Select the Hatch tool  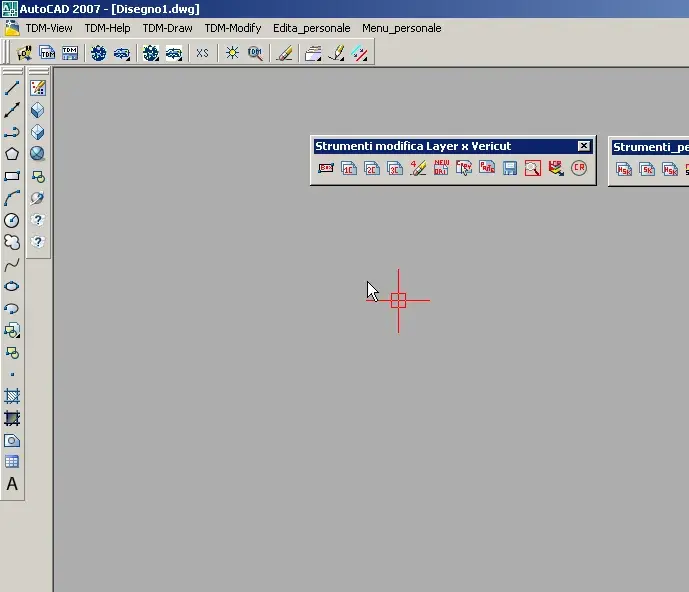click(12, 396)
